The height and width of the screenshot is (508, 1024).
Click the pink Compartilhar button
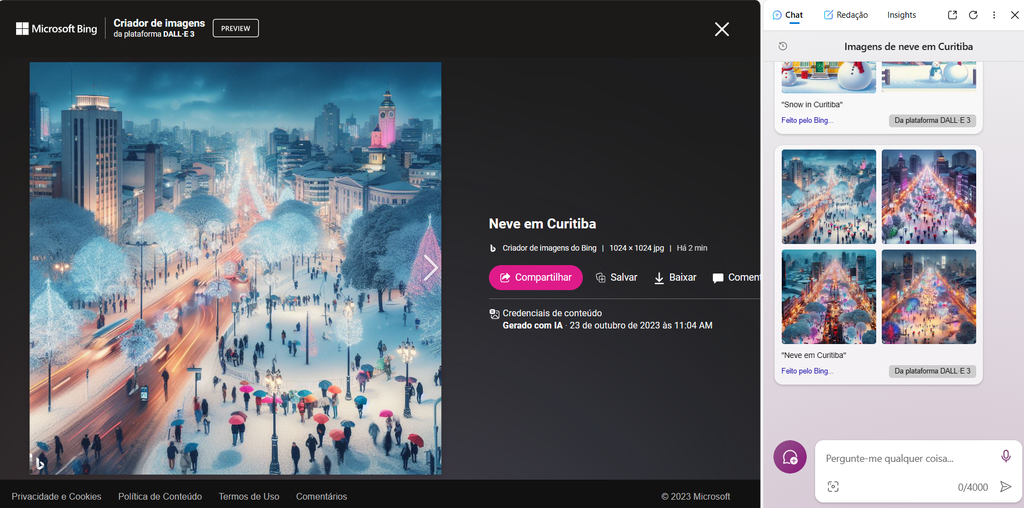click(535, 277)
